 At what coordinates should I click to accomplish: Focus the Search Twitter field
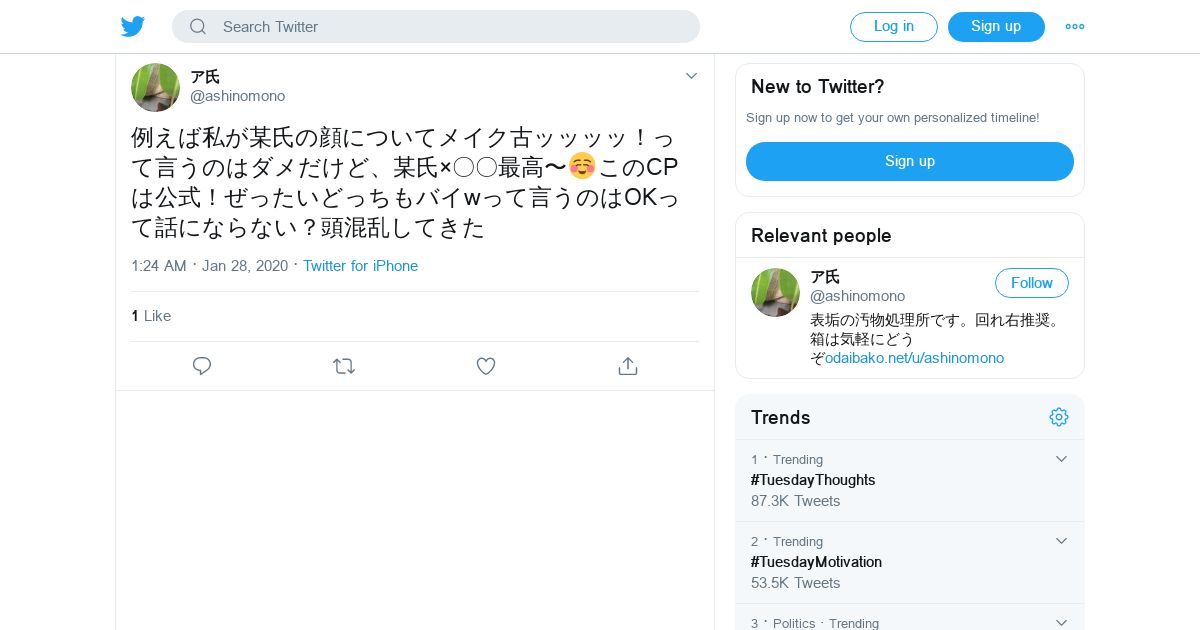pyautogui.click(x=436, y=27)
